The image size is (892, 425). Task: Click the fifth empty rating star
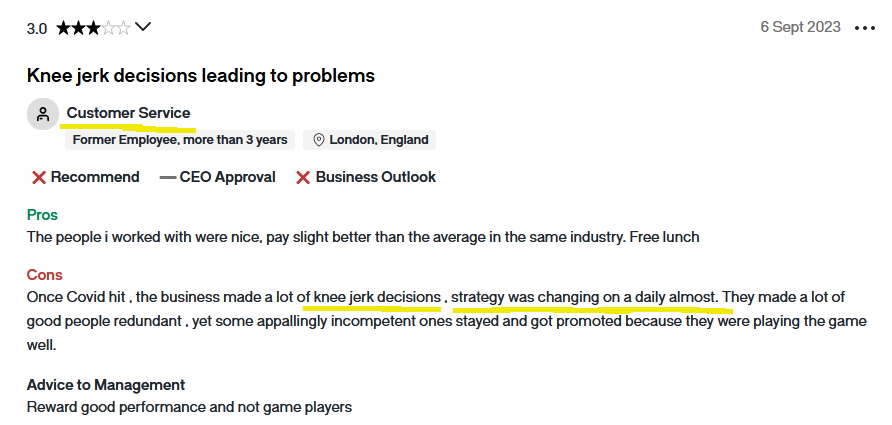click(124, 28)
